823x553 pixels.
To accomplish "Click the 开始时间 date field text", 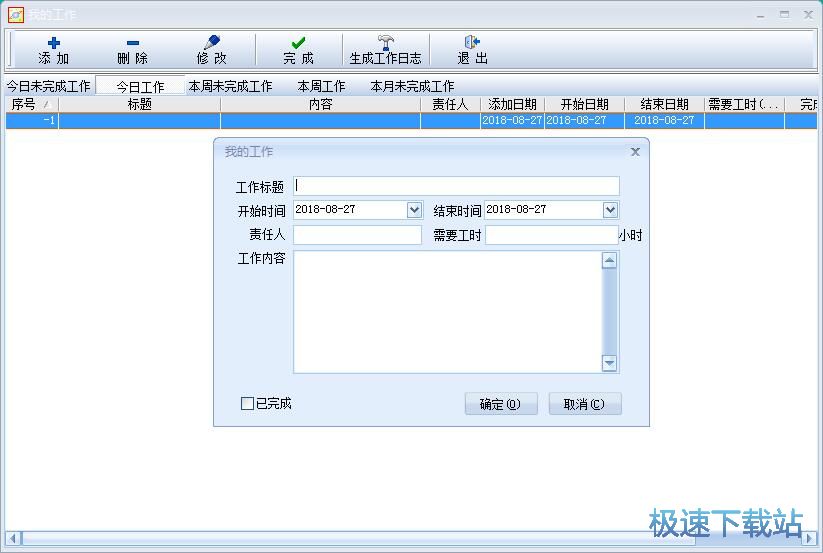I will point(325,209).
